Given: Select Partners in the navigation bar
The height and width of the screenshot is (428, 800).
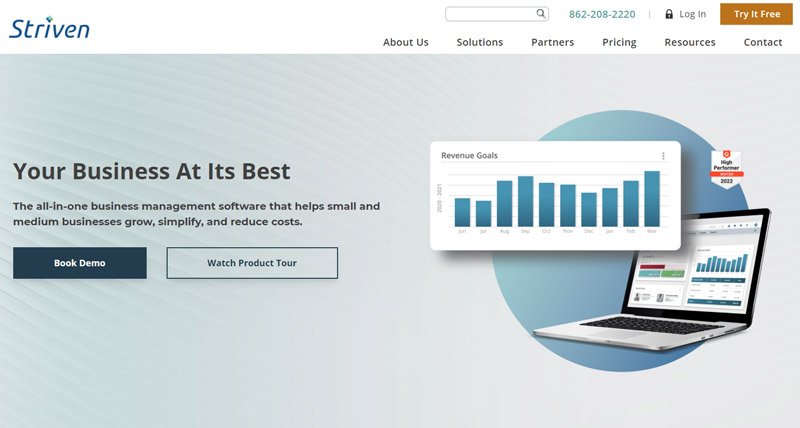Looking at the screenshot, I should (552, 42).
